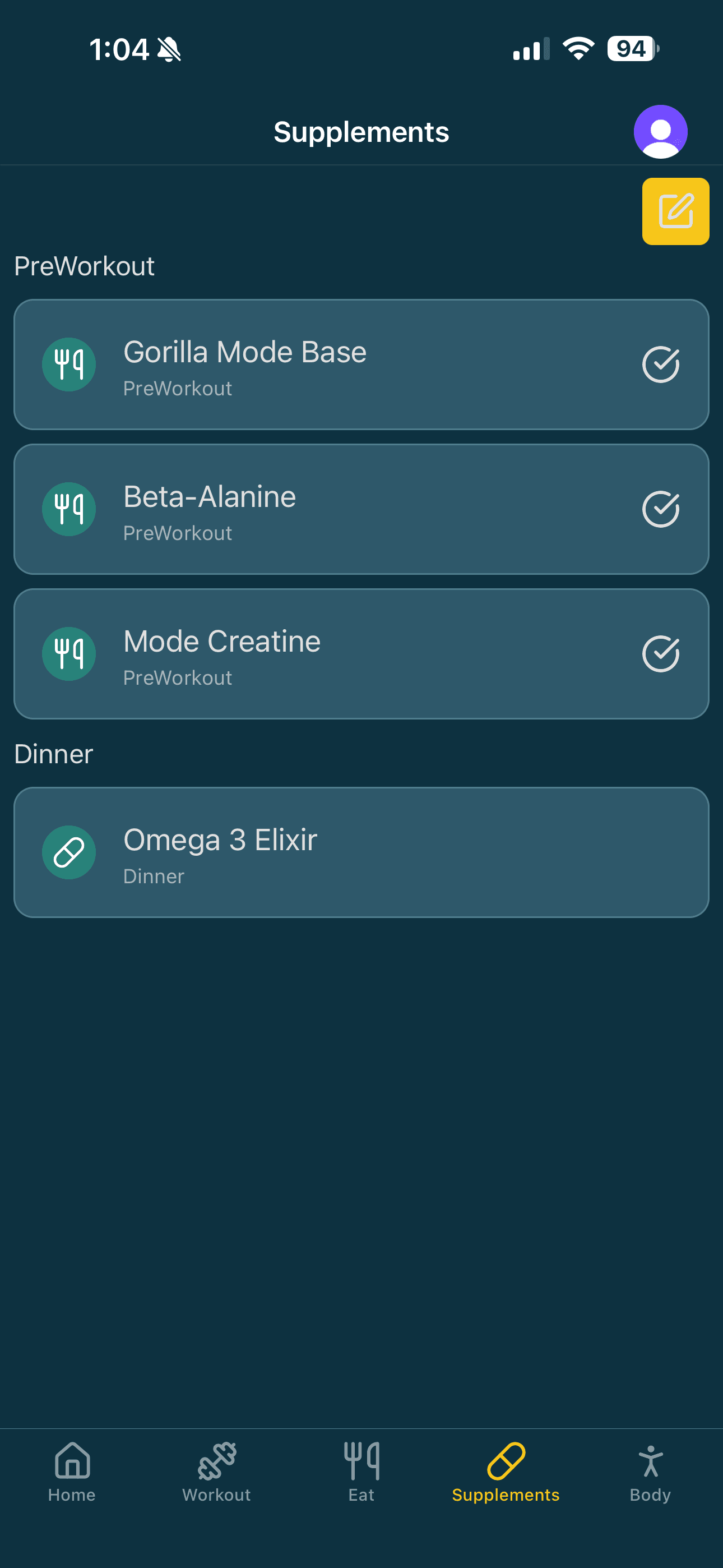This screenshot has height=1568, width=723.
Task: Tap the fork-knife icon beside Mode Creatine
Action: pos(69,654)
